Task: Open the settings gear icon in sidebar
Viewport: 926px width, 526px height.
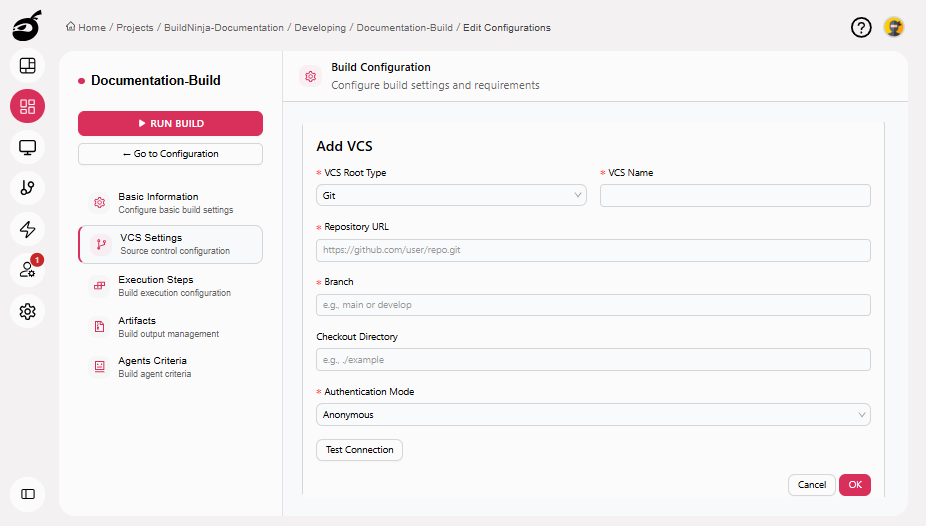Action: [28, 311]
